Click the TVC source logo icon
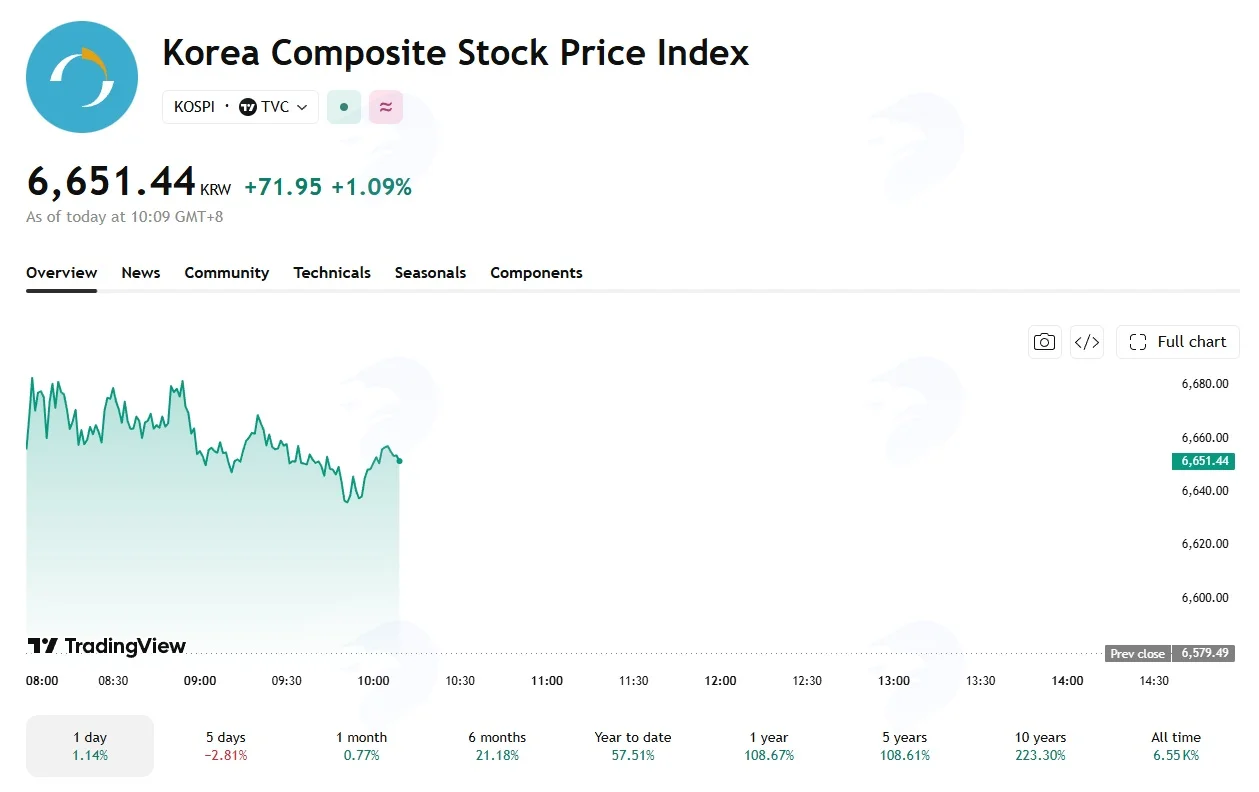 [x=248, y=107]
